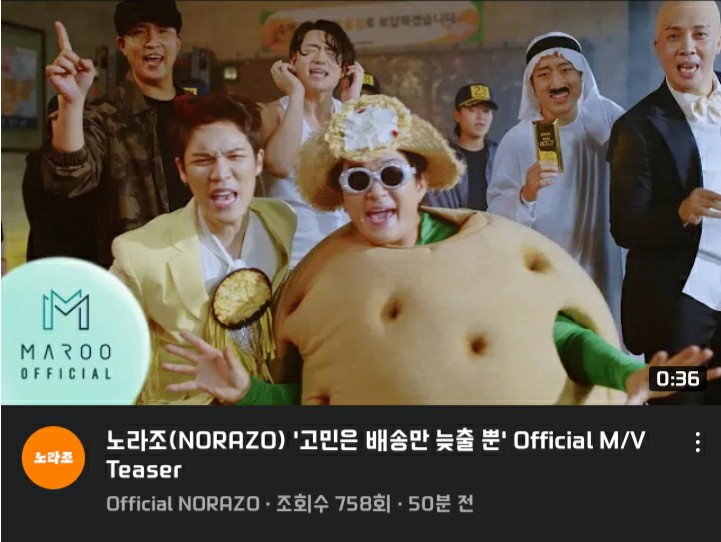Click the Korean banner on the back wall
721x542 pixels.
click(372, 24)
